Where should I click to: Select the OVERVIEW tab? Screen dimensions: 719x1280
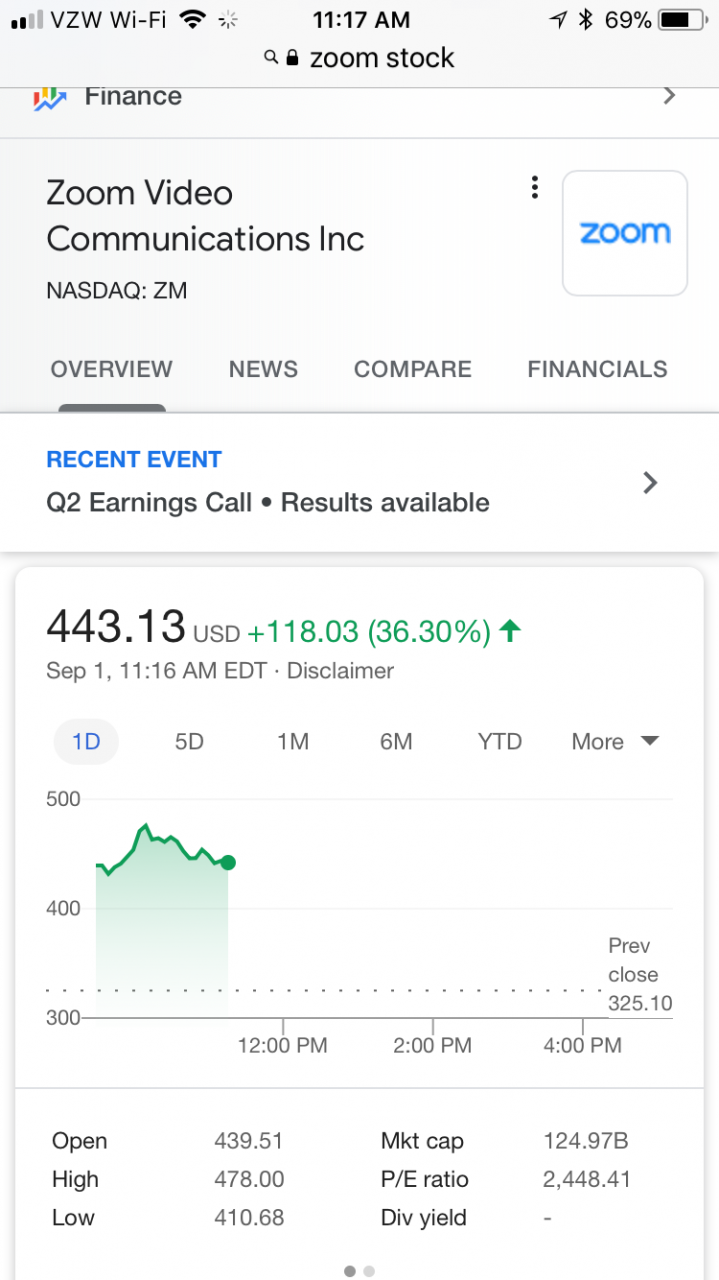click(111, 369)
